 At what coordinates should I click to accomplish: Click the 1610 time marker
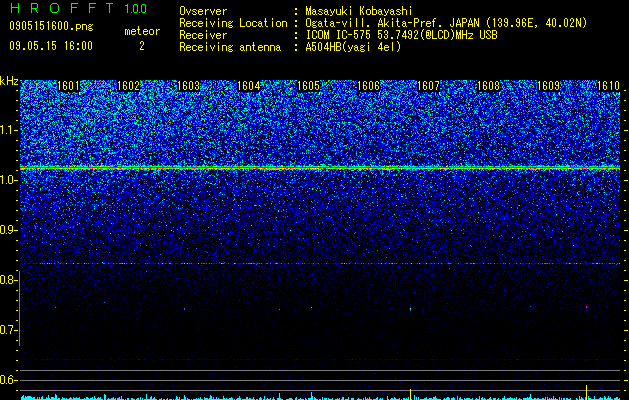point(609,86)
